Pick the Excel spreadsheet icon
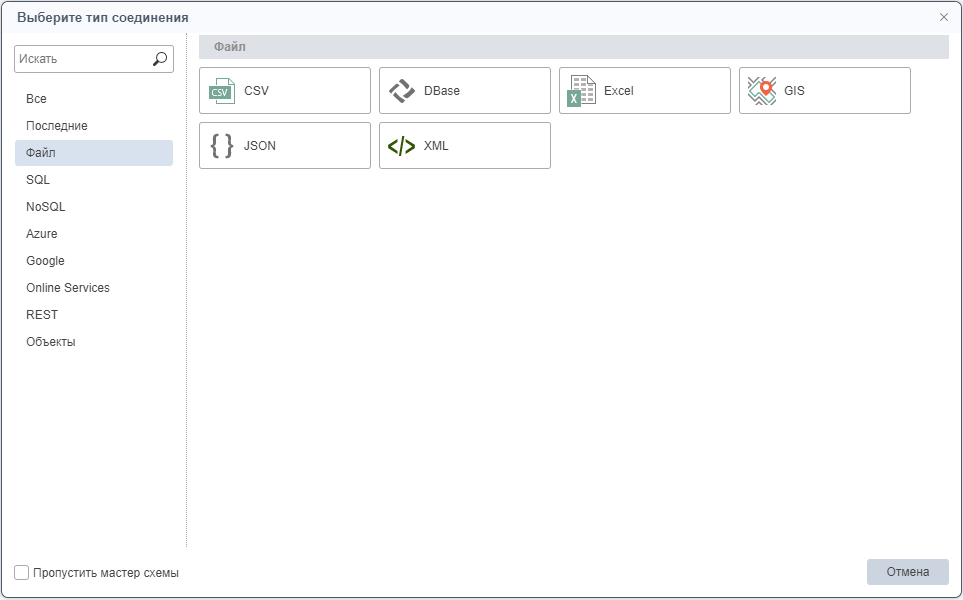Screen dimensions: 963x600 pos(581,91)
